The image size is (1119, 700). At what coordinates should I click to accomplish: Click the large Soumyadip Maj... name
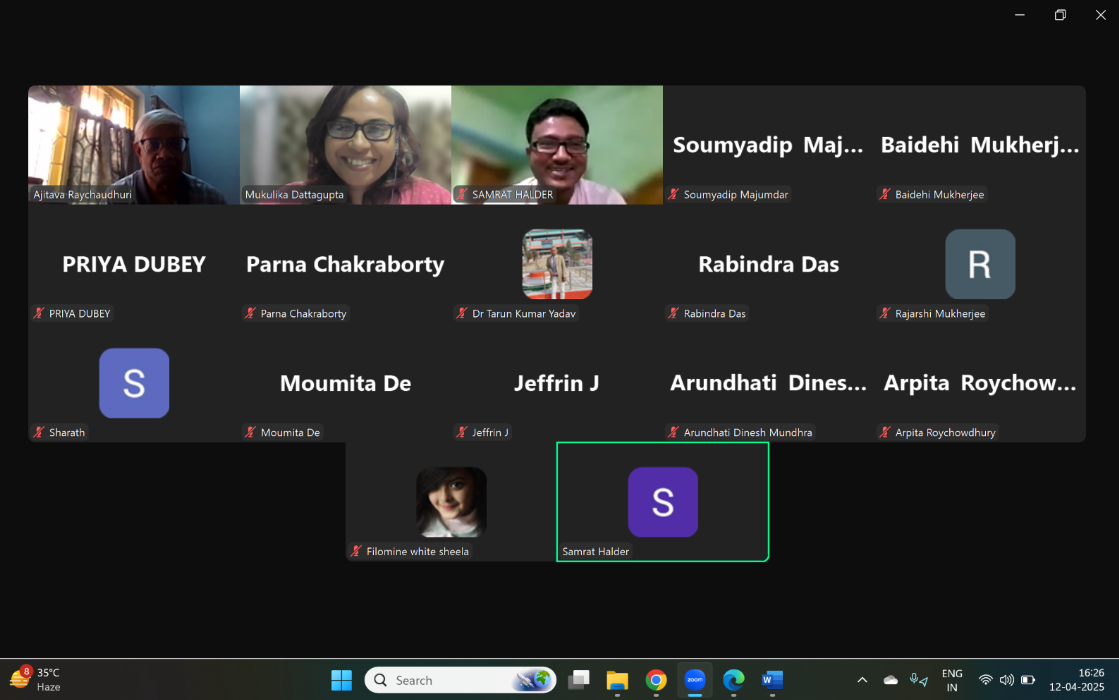pos(768,145)
